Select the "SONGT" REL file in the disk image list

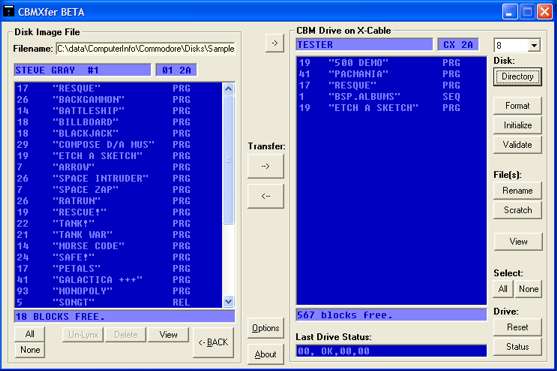pyautogui.click(x=118, y=302)
